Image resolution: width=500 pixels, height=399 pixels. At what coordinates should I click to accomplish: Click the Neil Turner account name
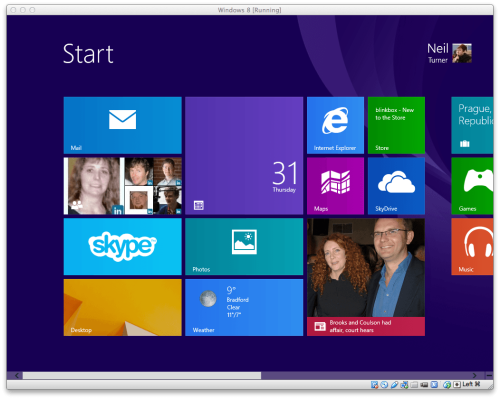438,53
